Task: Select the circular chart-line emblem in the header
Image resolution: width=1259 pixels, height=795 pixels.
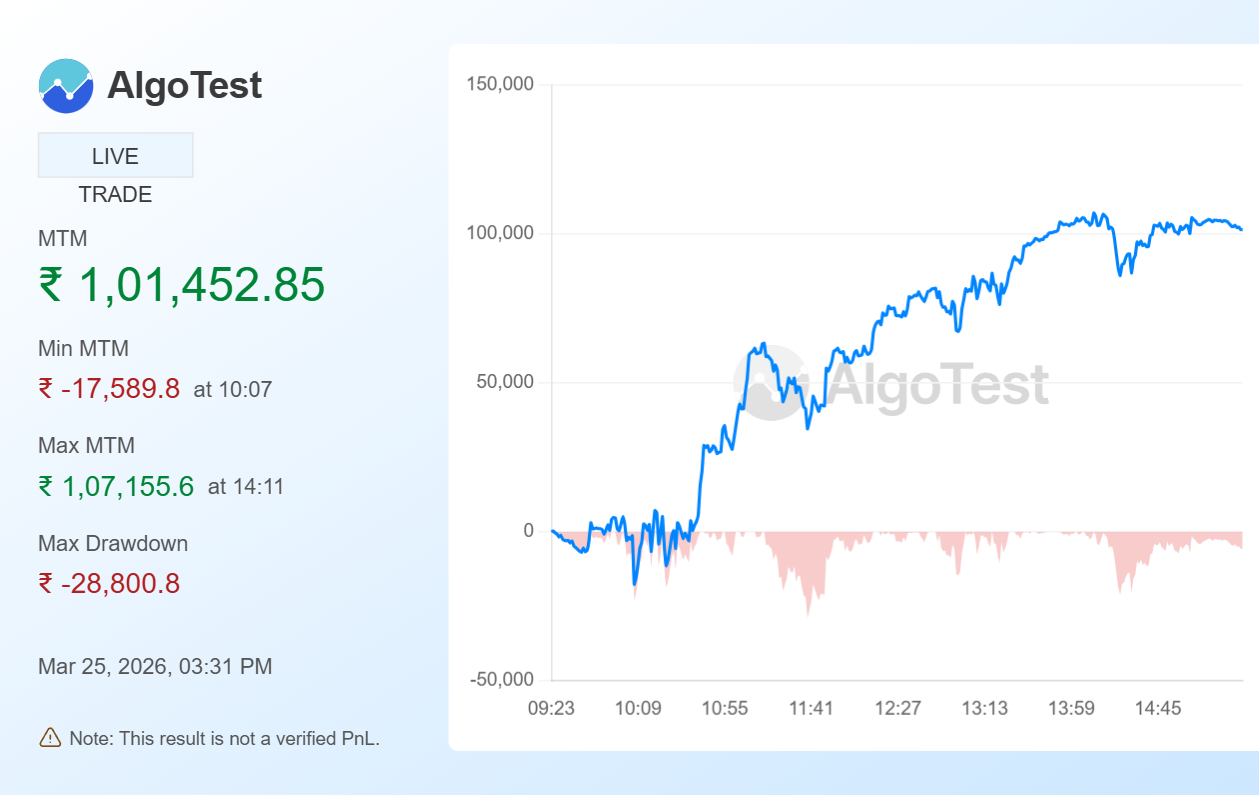Action: pyautogui.click(x=66, y=86)
